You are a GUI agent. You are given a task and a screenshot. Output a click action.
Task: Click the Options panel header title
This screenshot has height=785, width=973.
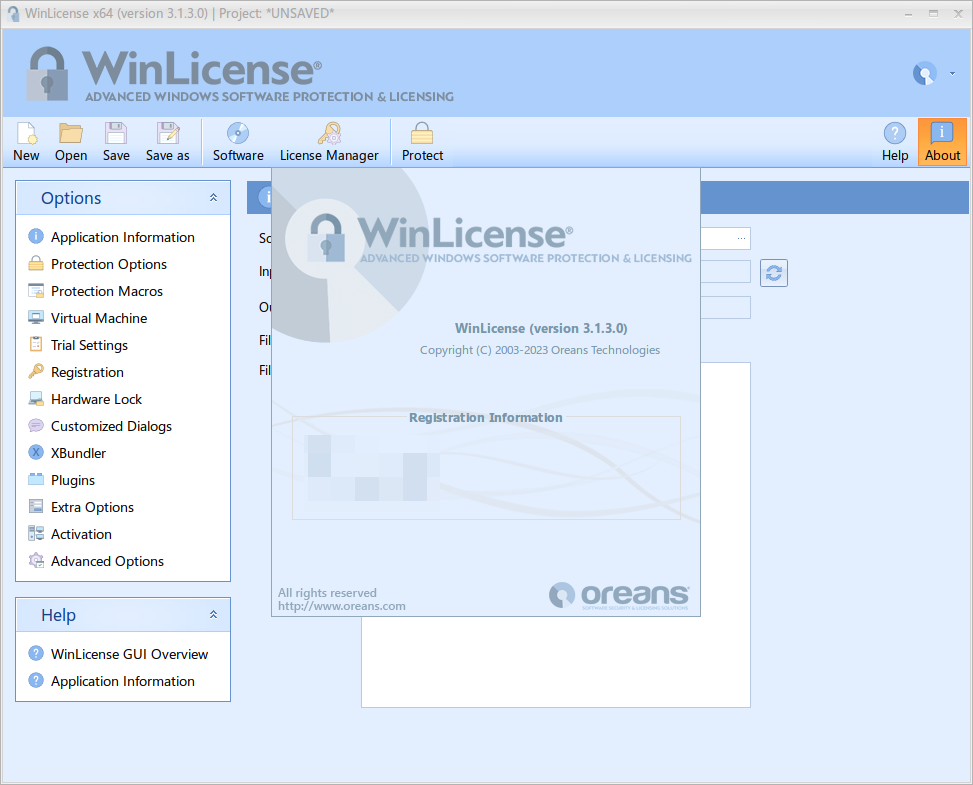71,198
